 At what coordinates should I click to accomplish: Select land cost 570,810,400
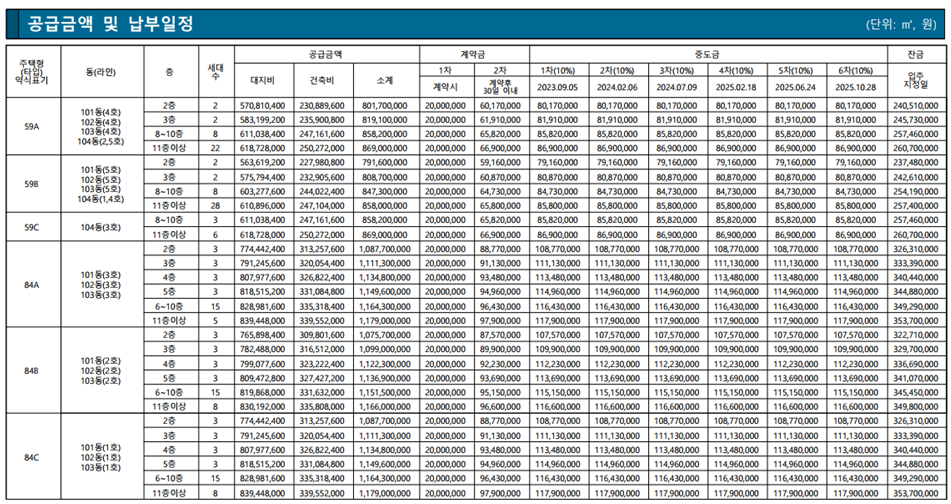coord(263,106)
